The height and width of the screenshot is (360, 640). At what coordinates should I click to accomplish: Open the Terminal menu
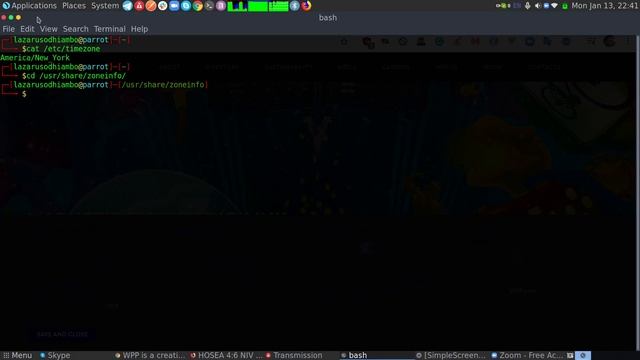tap(109, 29)
